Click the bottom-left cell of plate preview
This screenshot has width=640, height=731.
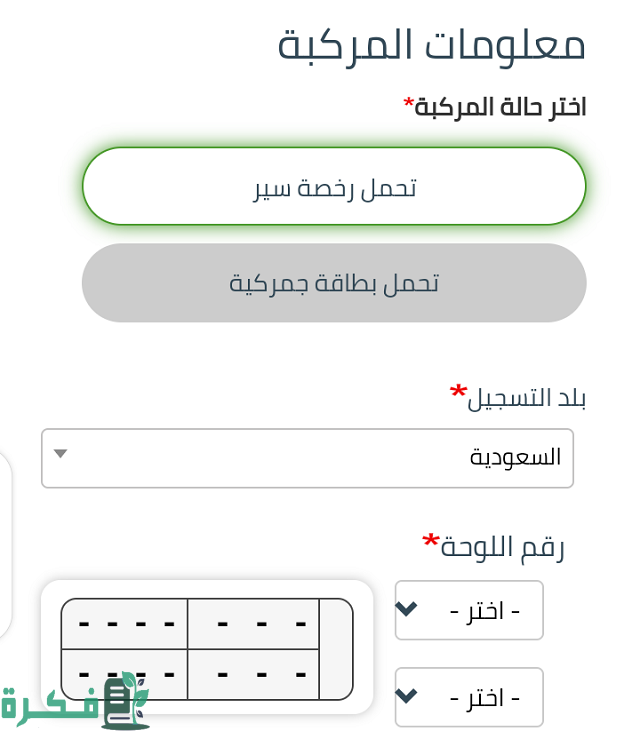125,674
